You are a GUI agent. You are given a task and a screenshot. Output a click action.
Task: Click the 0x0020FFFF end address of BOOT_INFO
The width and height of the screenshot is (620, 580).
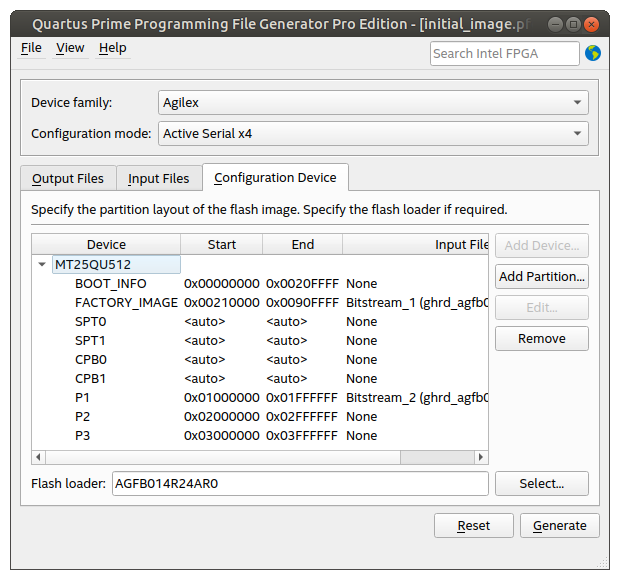302,283
